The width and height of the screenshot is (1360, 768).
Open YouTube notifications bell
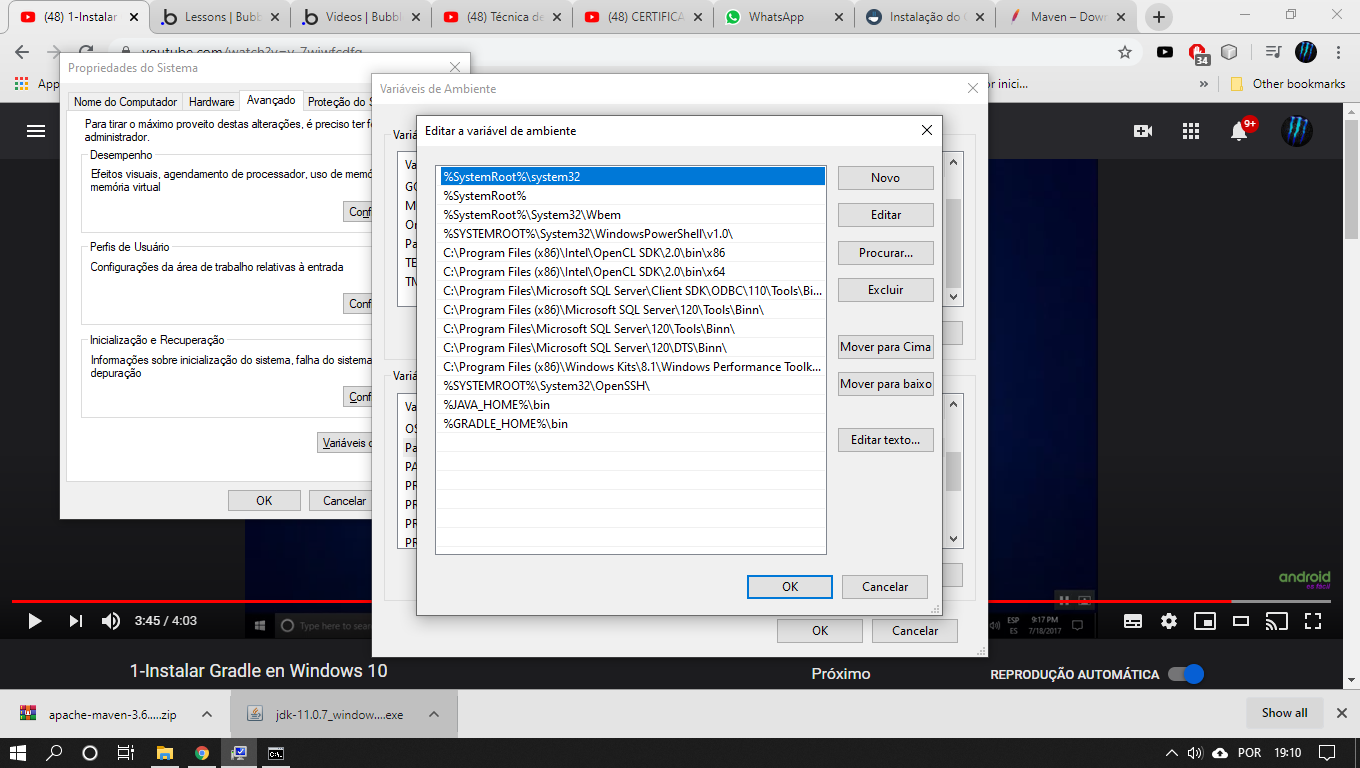[1241, 131]
